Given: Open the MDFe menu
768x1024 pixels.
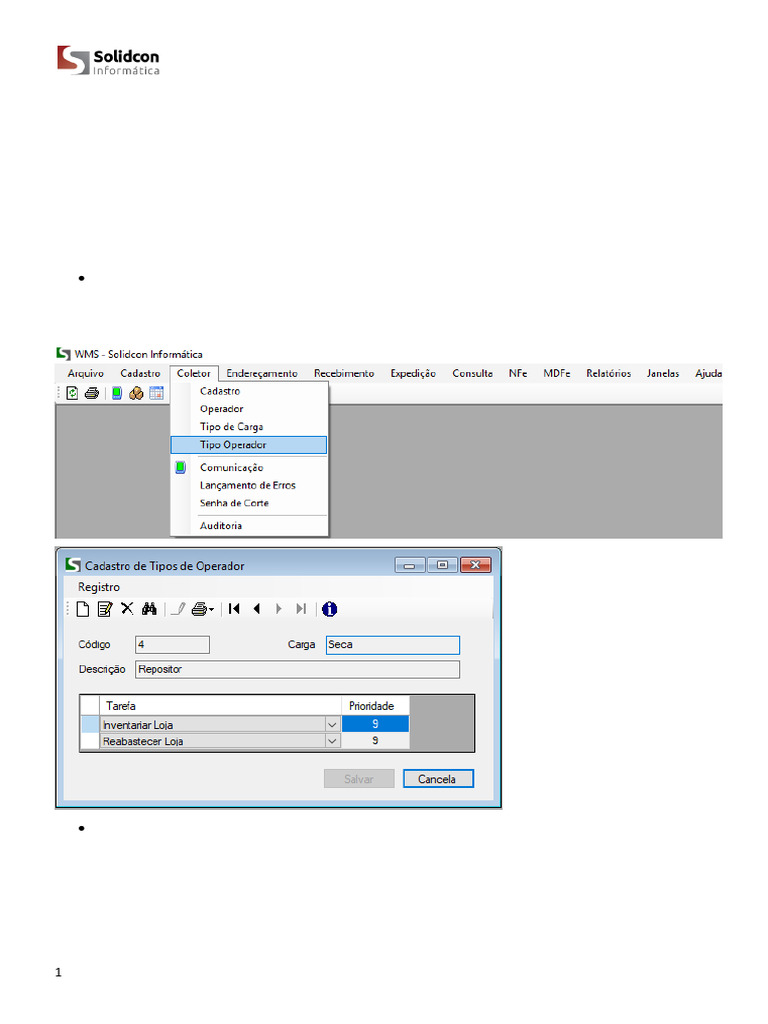Looking at the screenshot, I should (x=557, y=374).
